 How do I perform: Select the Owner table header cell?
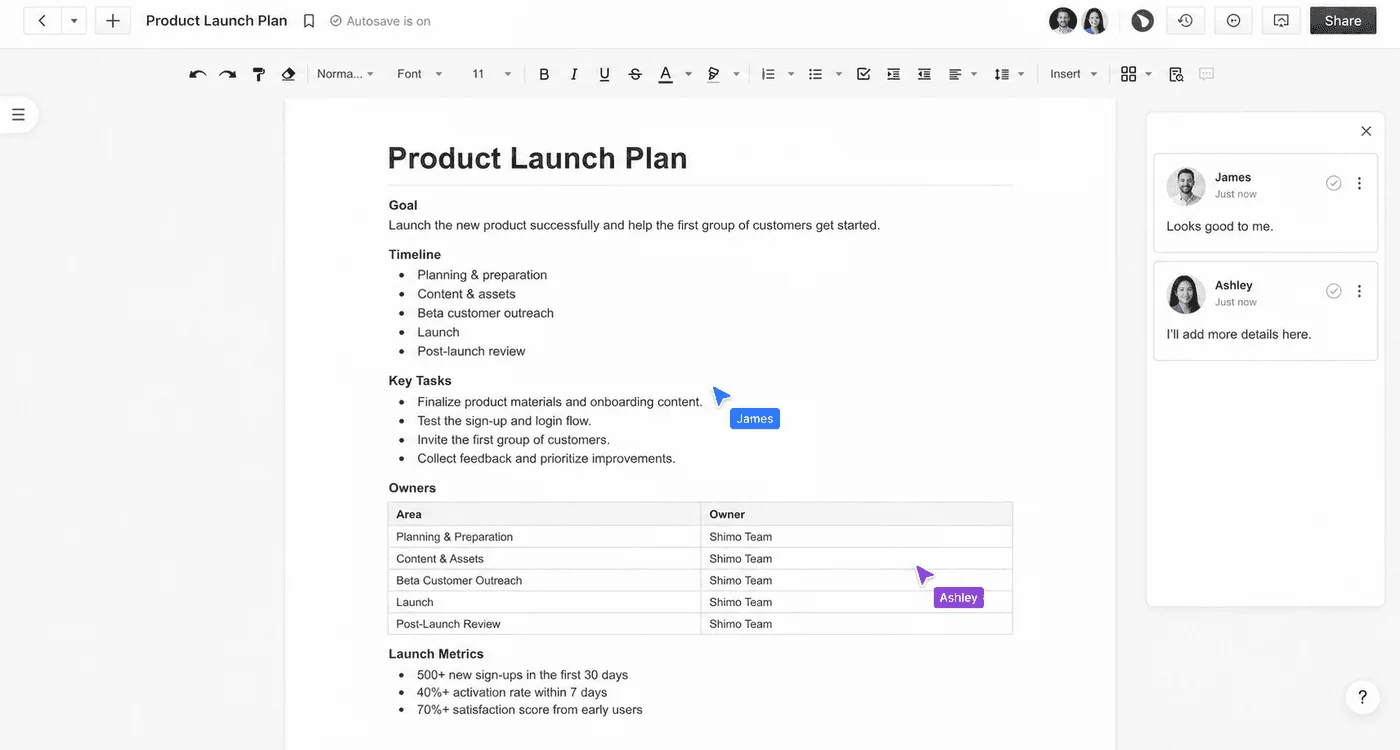click(x=857, y=514)
